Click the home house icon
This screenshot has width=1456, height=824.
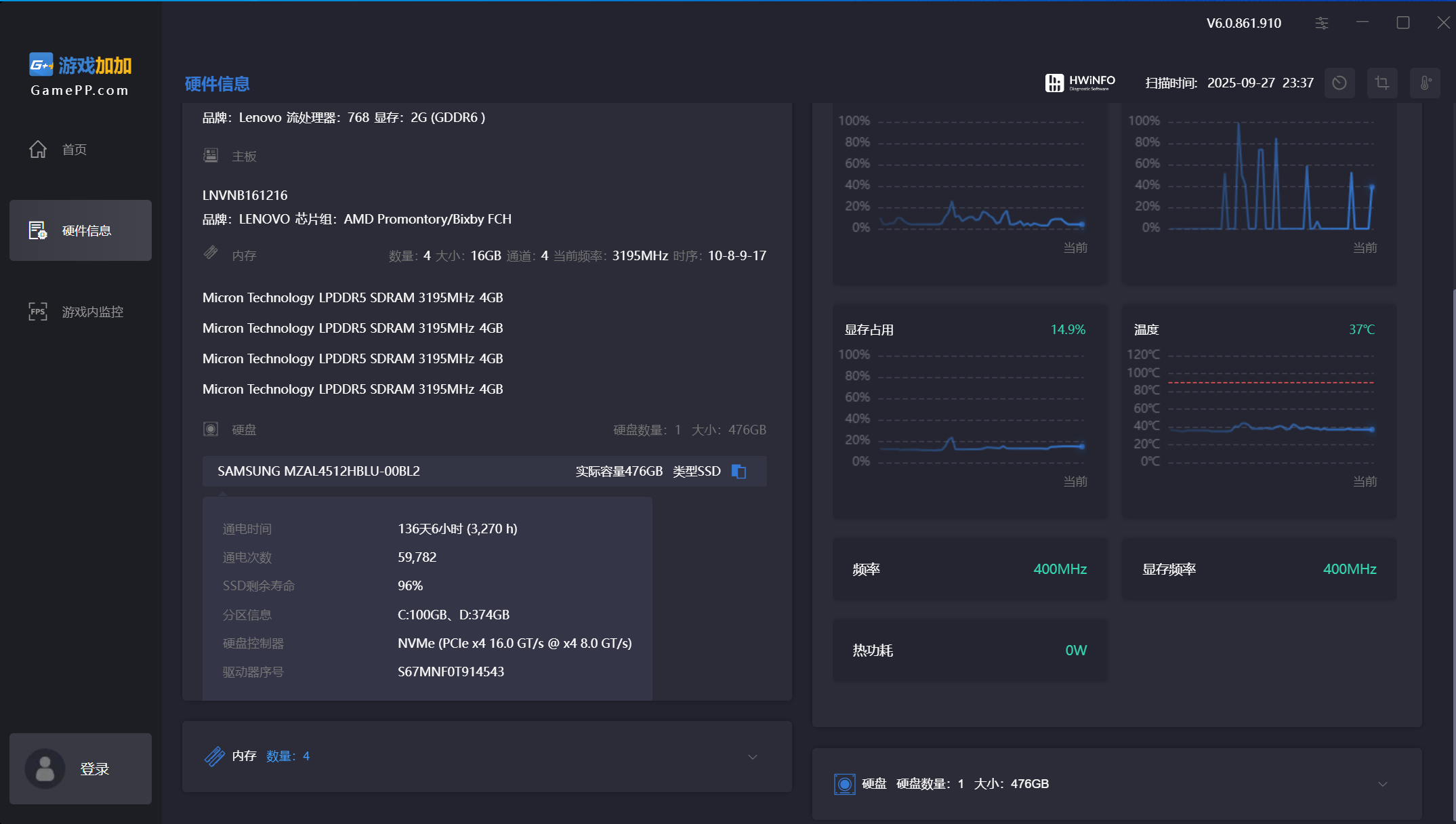click(38, 149)
